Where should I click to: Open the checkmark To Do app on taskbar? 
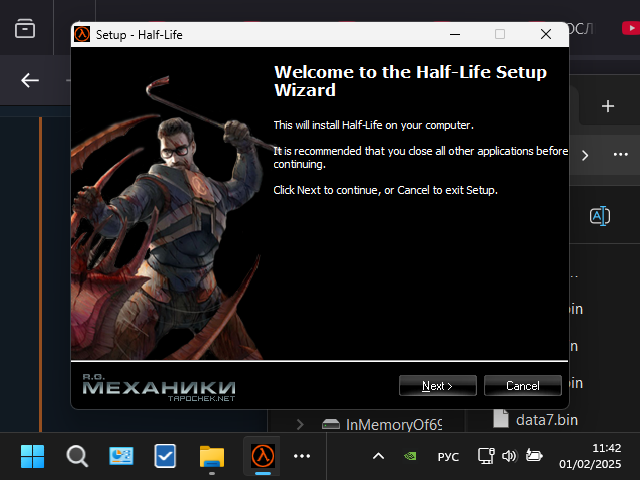coord(165,456)
